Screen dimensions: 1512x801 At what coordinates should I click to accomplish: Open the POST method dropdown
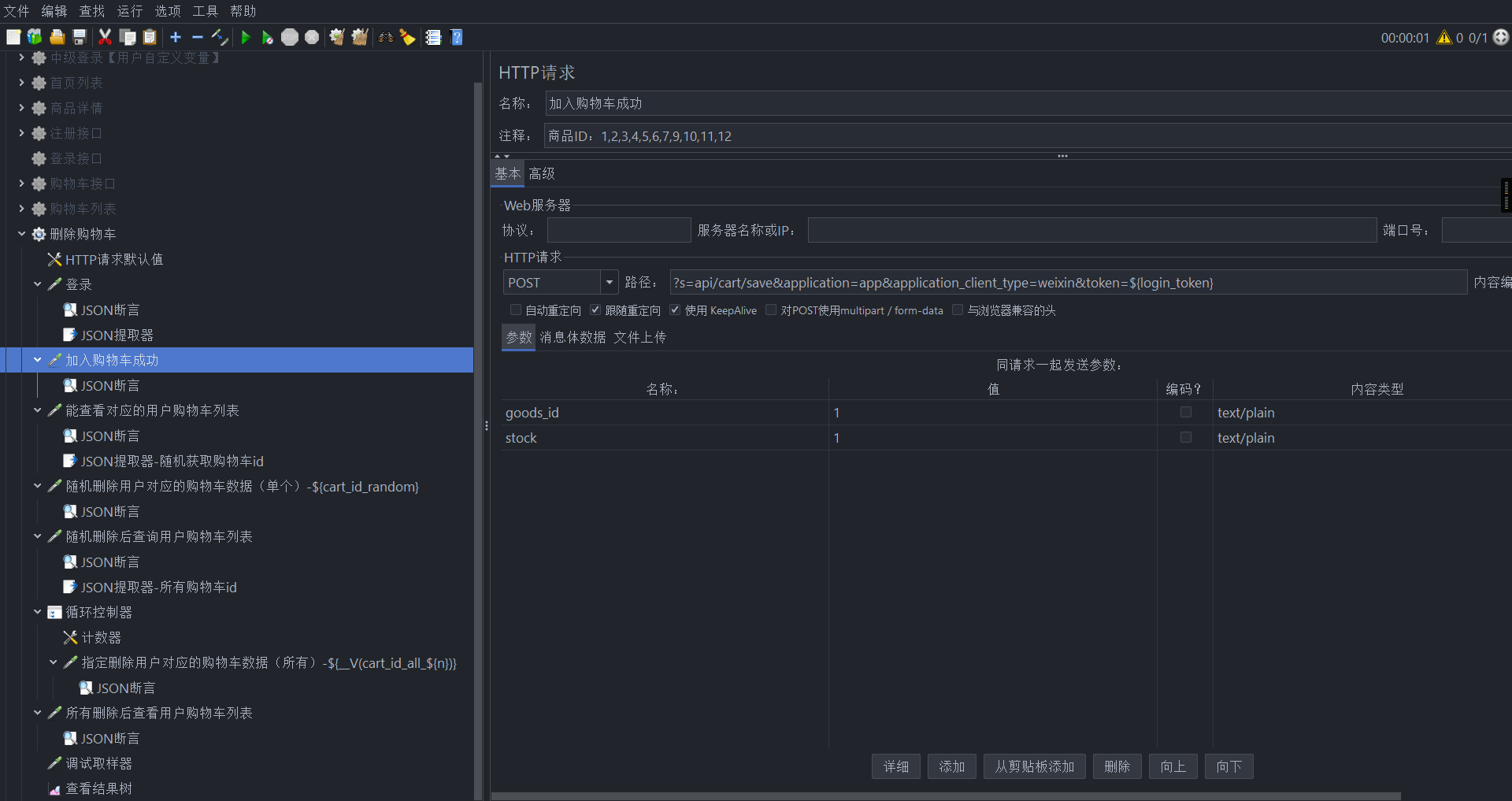(609, 282)
